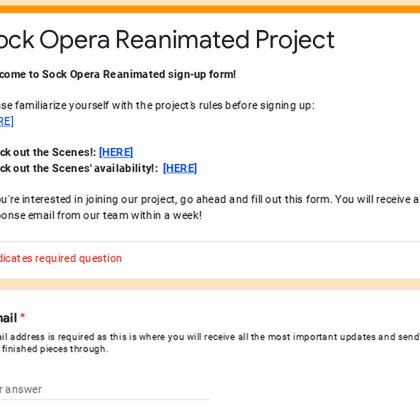Image resolution: width=420 pixels, height=420 pixels.
Task: Click the Sock Opera Reanimated Project title
Action: pyautogui.click(x=167, y=40)
